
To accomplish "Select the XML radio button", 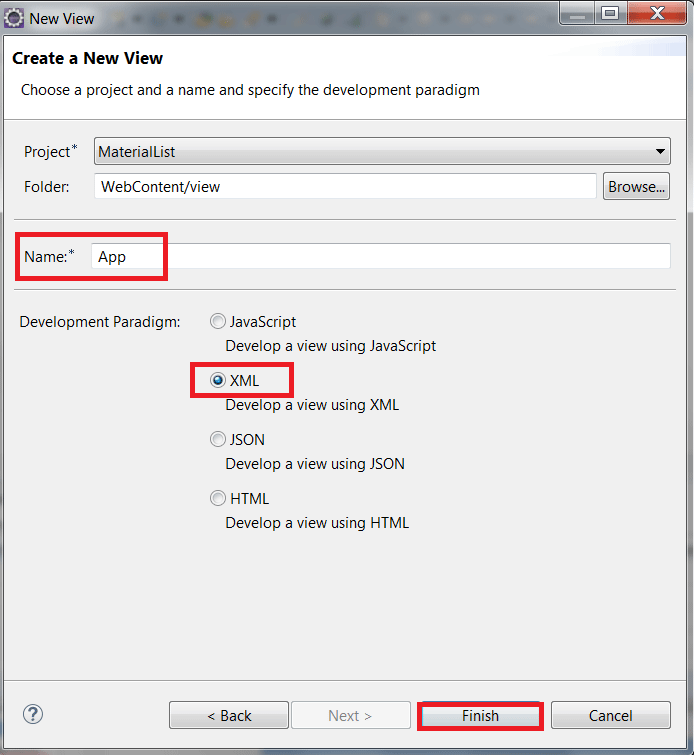I will 218,380.
